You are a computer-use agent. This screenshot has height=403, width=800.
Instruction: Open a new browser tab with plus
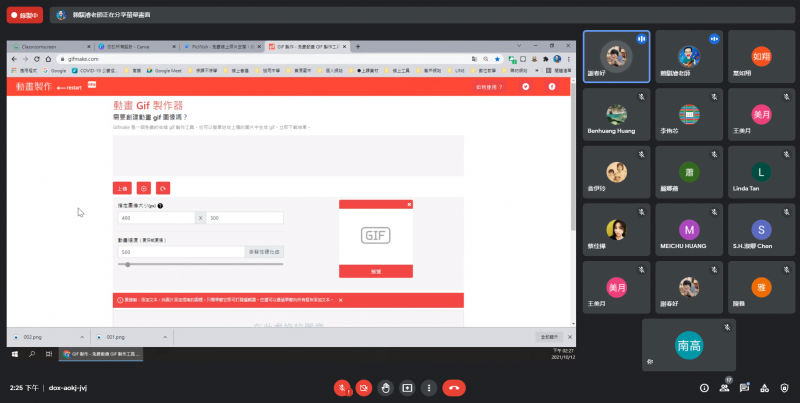pos(358,46)
